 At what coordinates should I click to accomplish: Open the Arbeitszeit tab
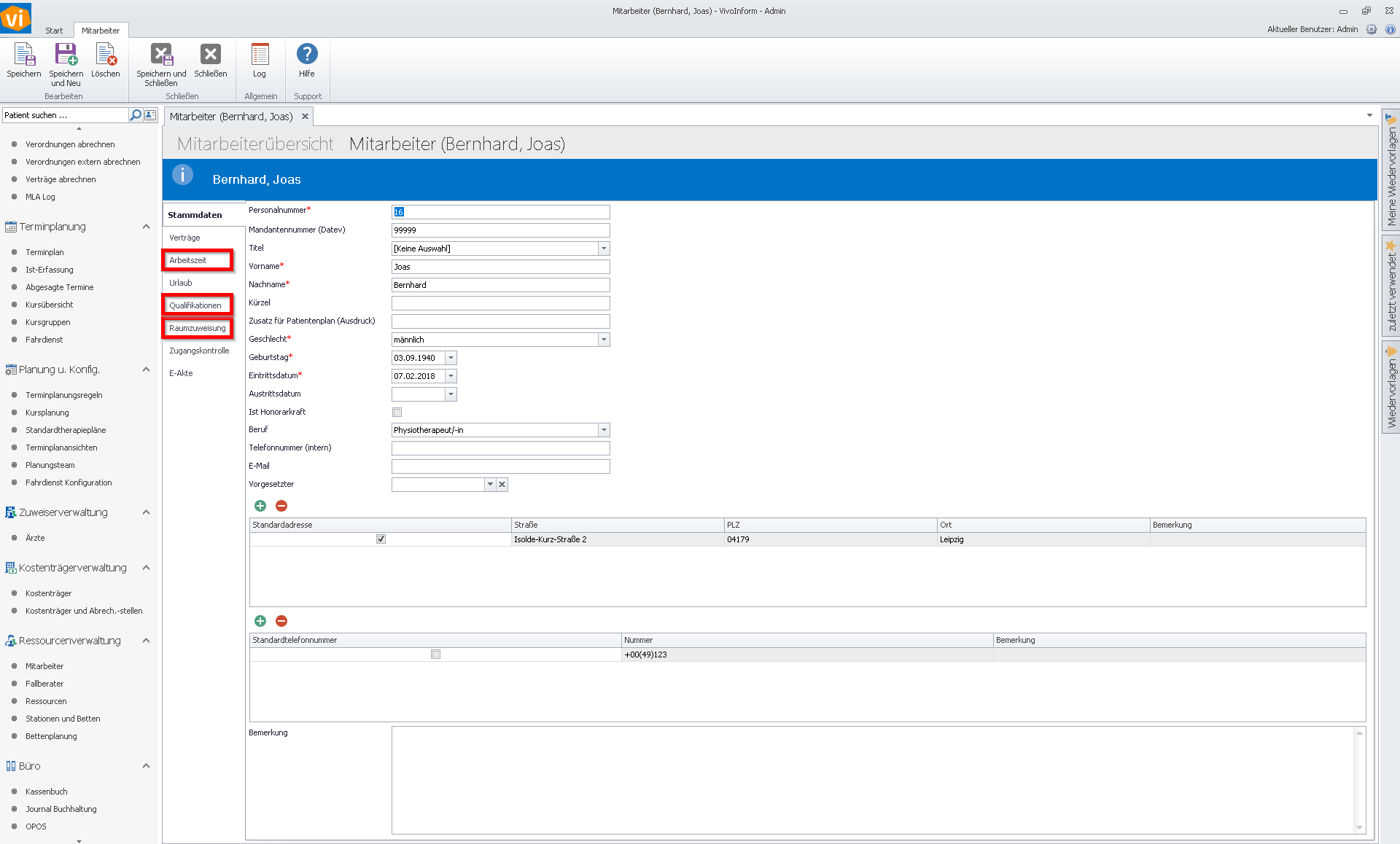(188, 260)
